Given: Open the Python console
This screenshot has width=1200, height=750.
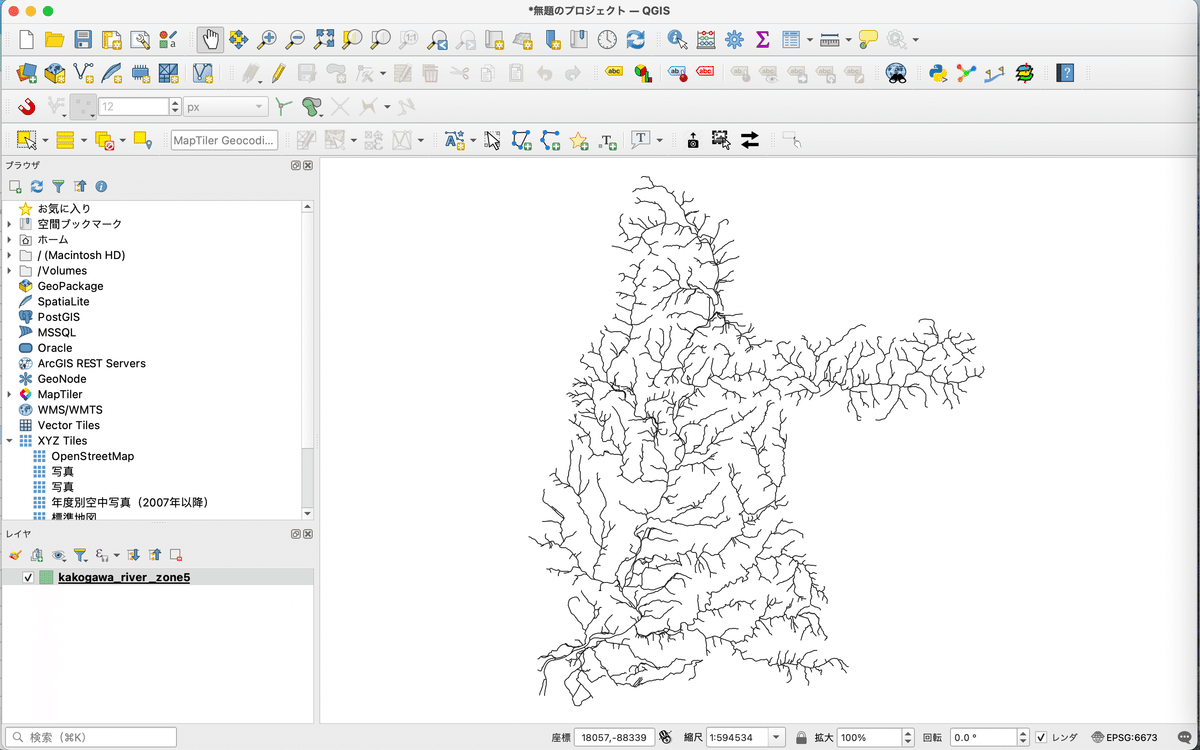Looking at the screenshot, I should [x=937, y=73].
